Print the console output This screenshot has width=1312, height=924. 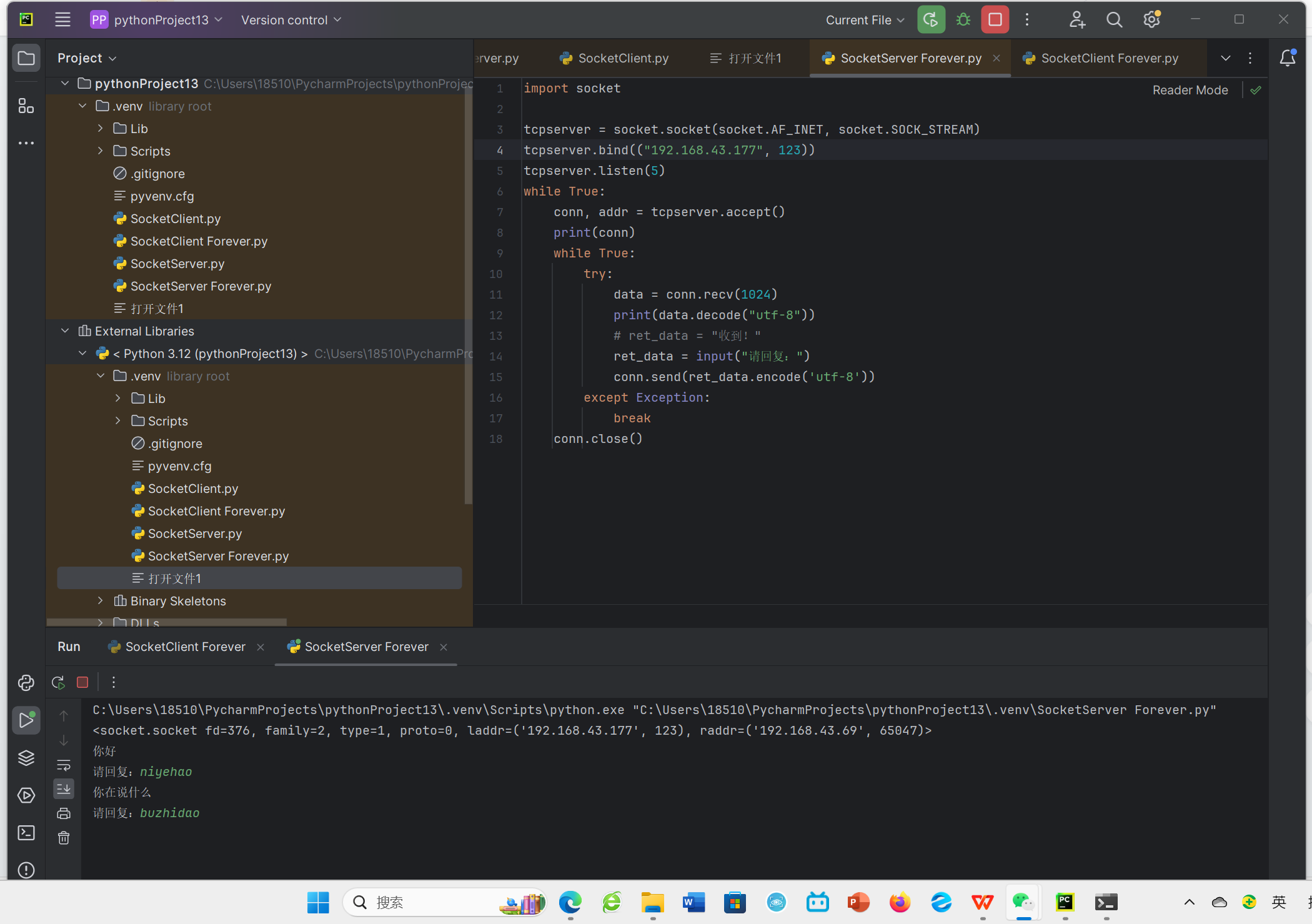click(x=64, y=813)
